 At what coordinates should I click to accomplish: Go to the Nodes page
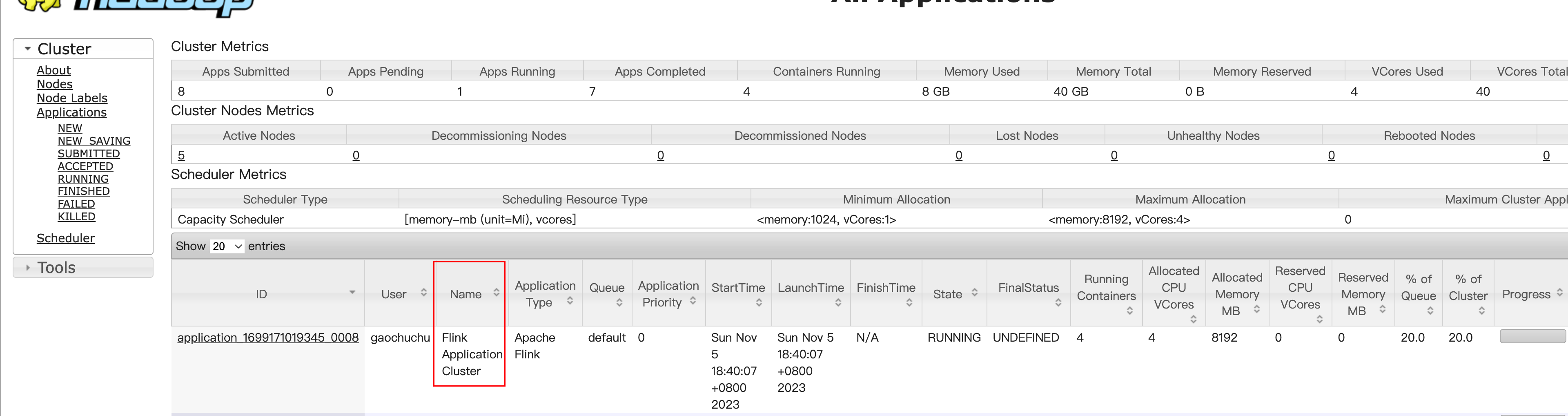(x=54, y=84)
